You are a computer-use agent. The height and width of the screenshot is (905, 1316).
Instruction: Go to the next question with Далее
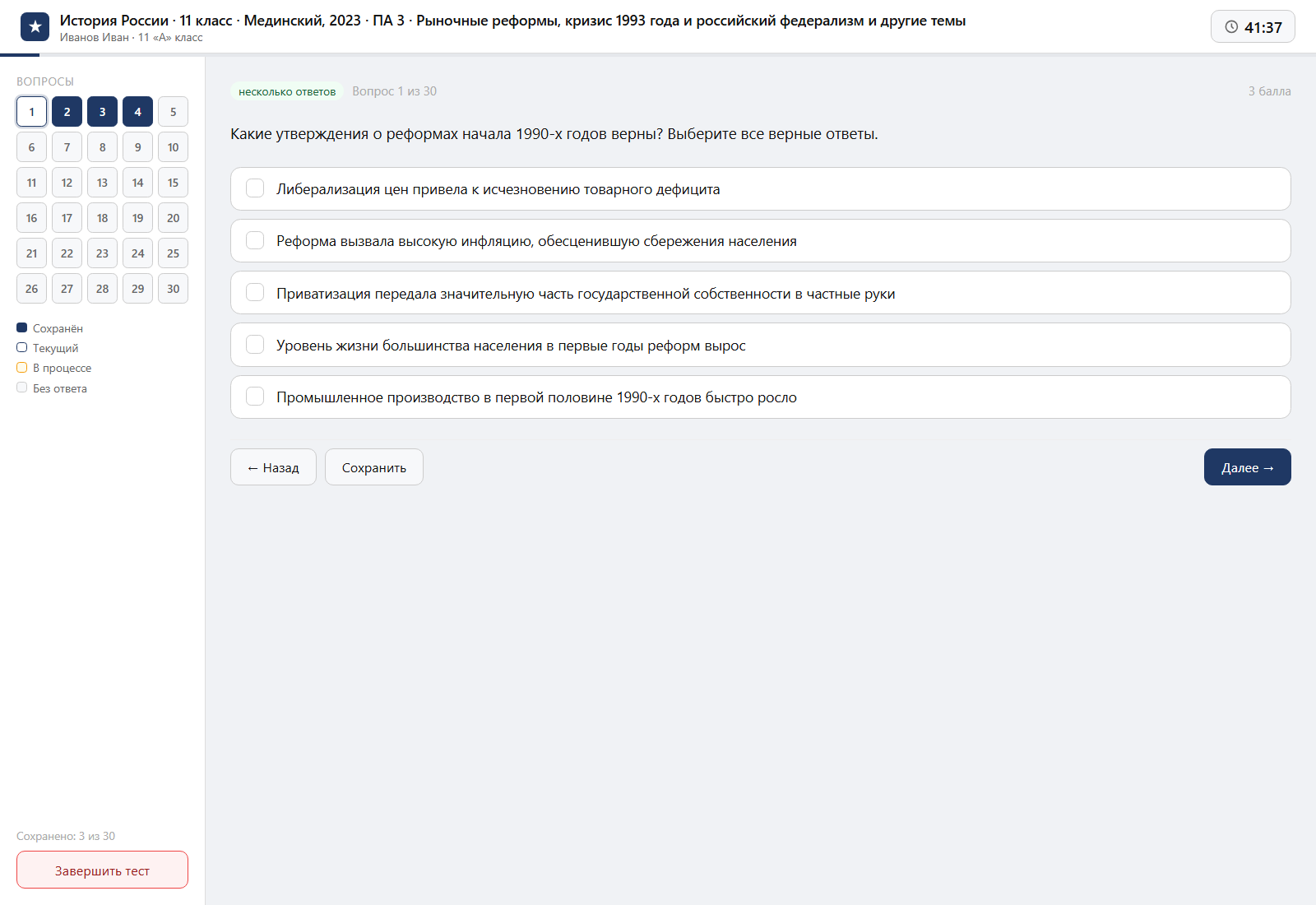(1247, 467)
